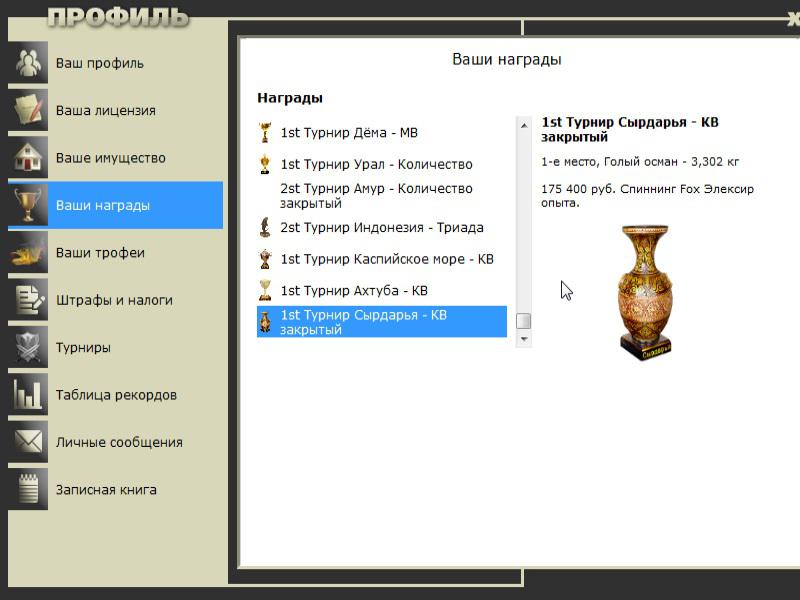Close the ПРОФИЛЬ window
The width and height of the screenshot is (800, 600).
pos(794,20)
